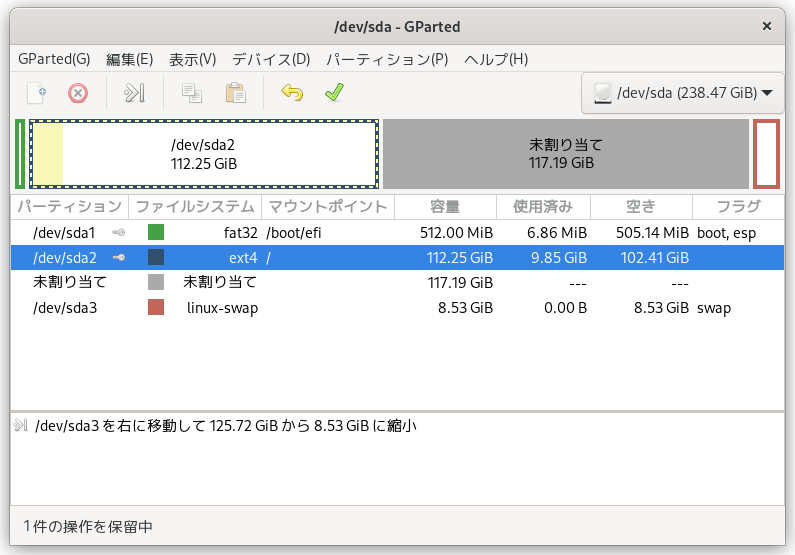Screen dimensions: 795x555
Task: Click the 512.00 MiB size cell
Action: click(x=456, y=233)
